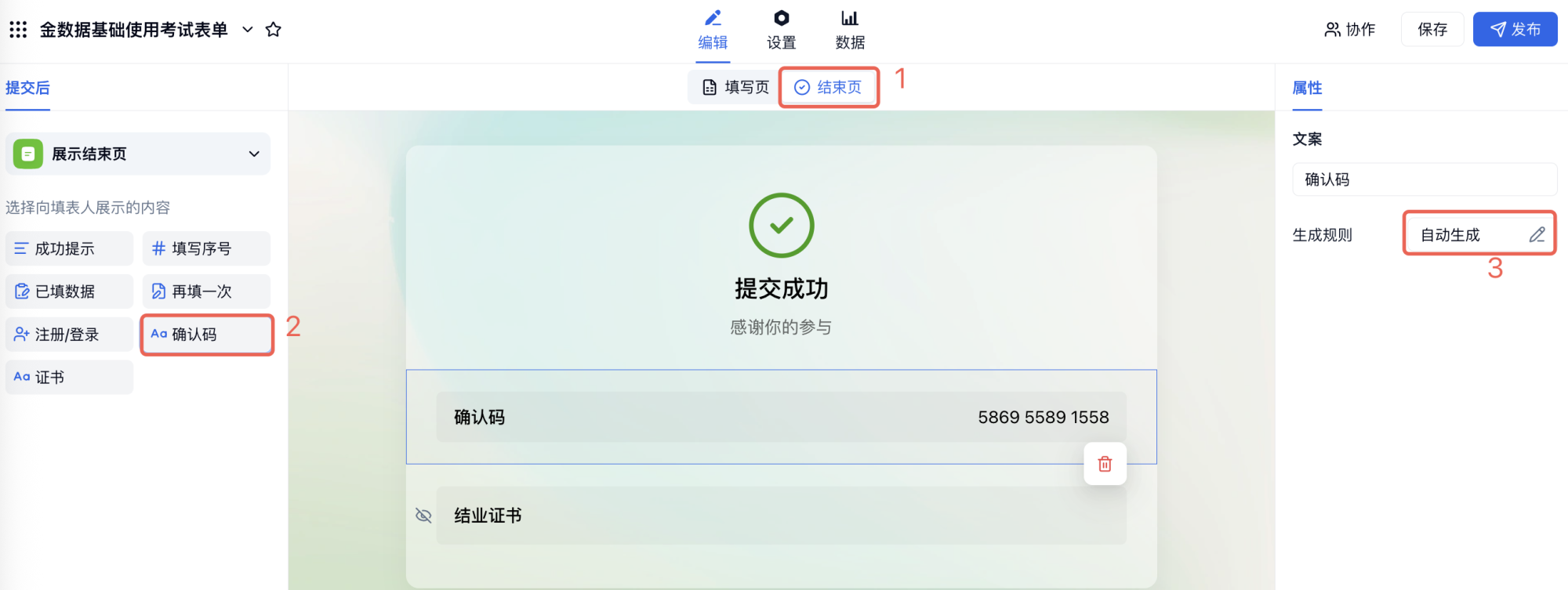The width and height of the screenshot is (1568, 590).
Task: Click the 保存 button
Action: (x=1432, y=30)
